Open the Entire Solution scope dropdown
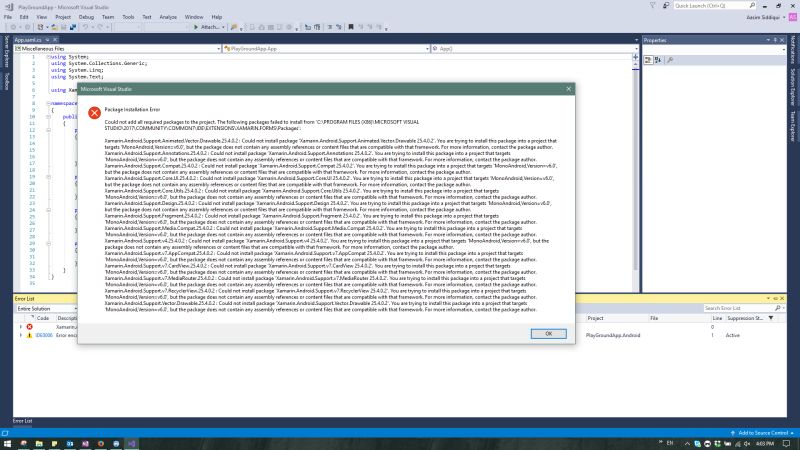Screen dimensions: 800x450 pos(47,309)
